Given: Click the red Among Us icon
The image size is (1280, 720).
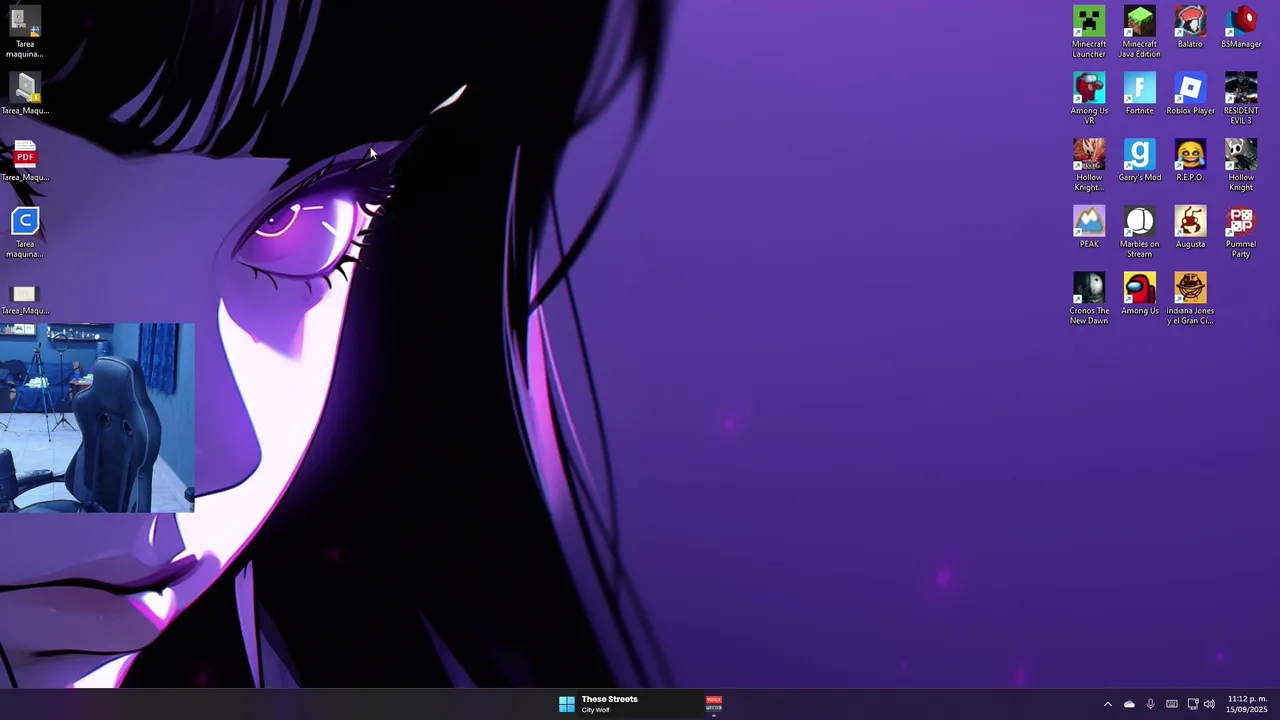Looking at the screenshot, I should coord(1139,294).
